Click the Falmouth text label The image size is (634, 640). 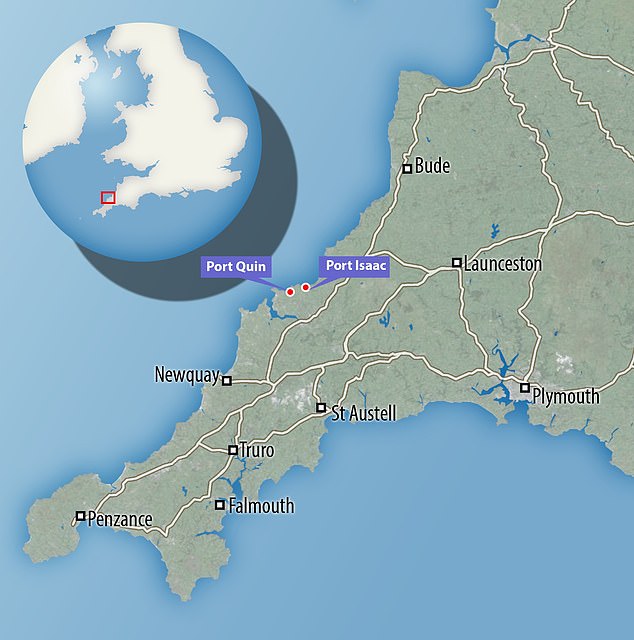(261, 506)
